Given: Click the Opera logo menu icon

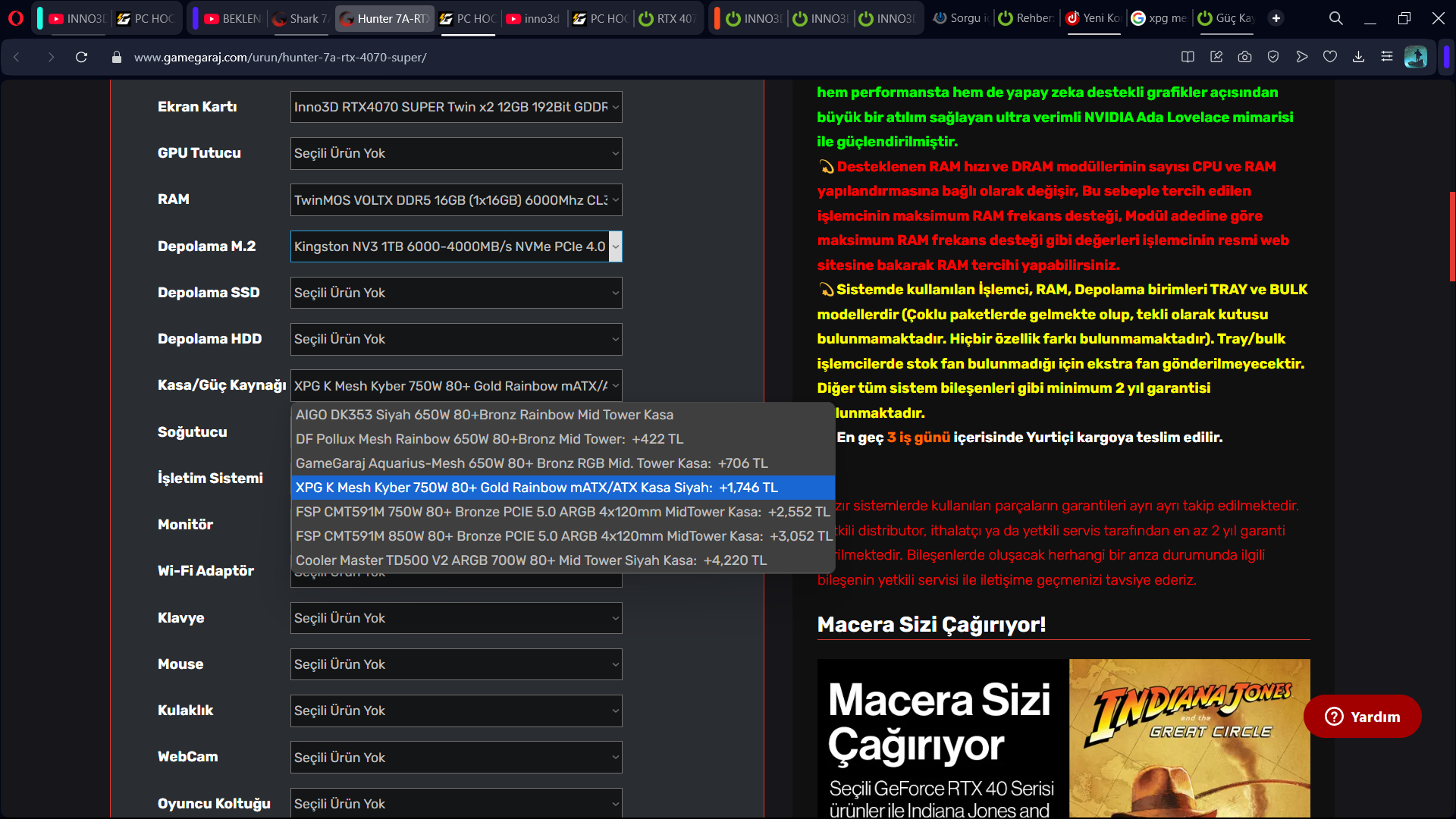Looking at the screenshot, I should [x=16, y=18].
